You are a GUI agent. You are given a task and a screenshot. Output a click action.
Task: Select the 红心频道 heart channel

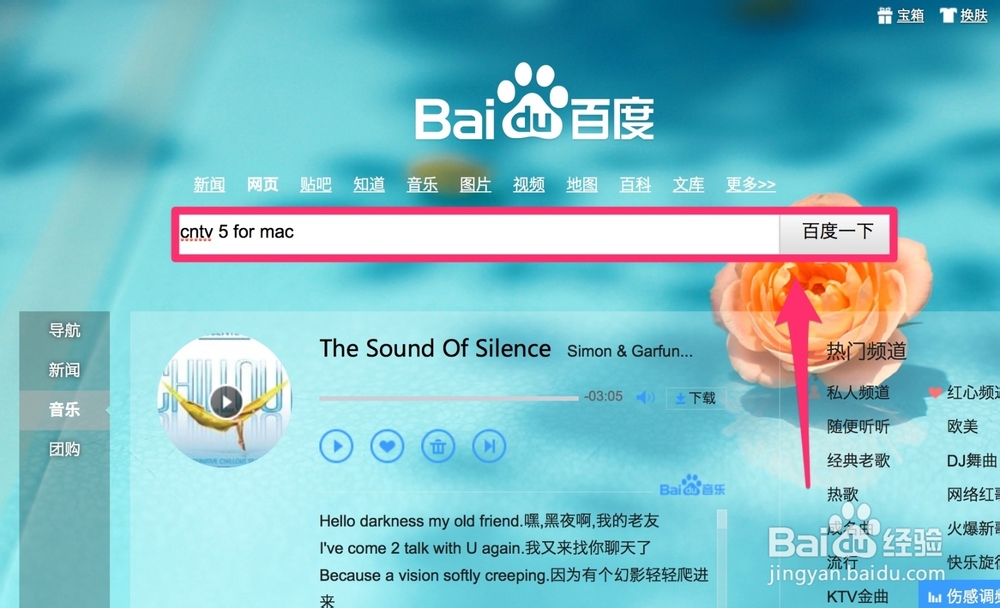(x=964, y=392)
